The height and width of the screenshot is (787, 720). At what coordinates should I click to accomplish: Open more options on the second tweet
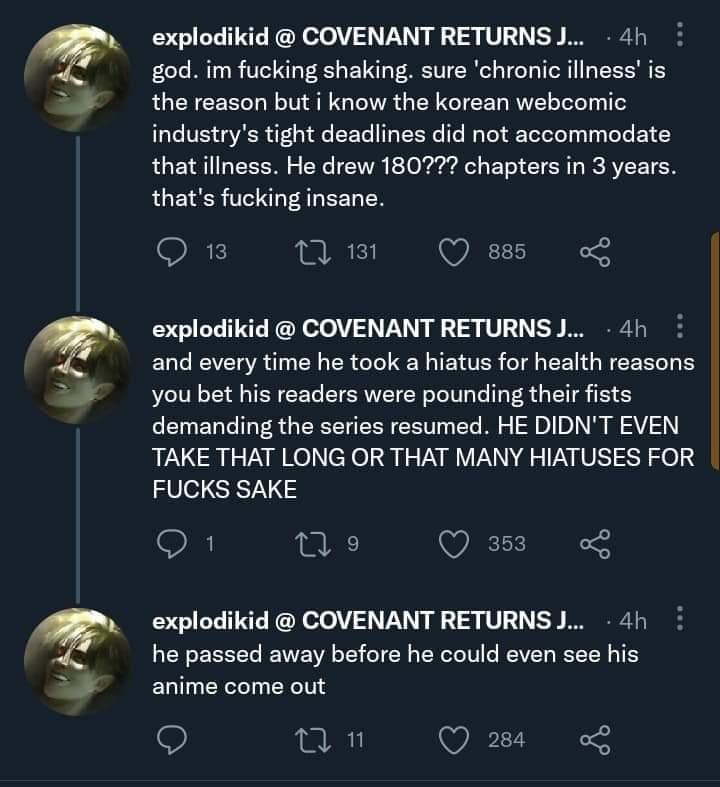680,328
